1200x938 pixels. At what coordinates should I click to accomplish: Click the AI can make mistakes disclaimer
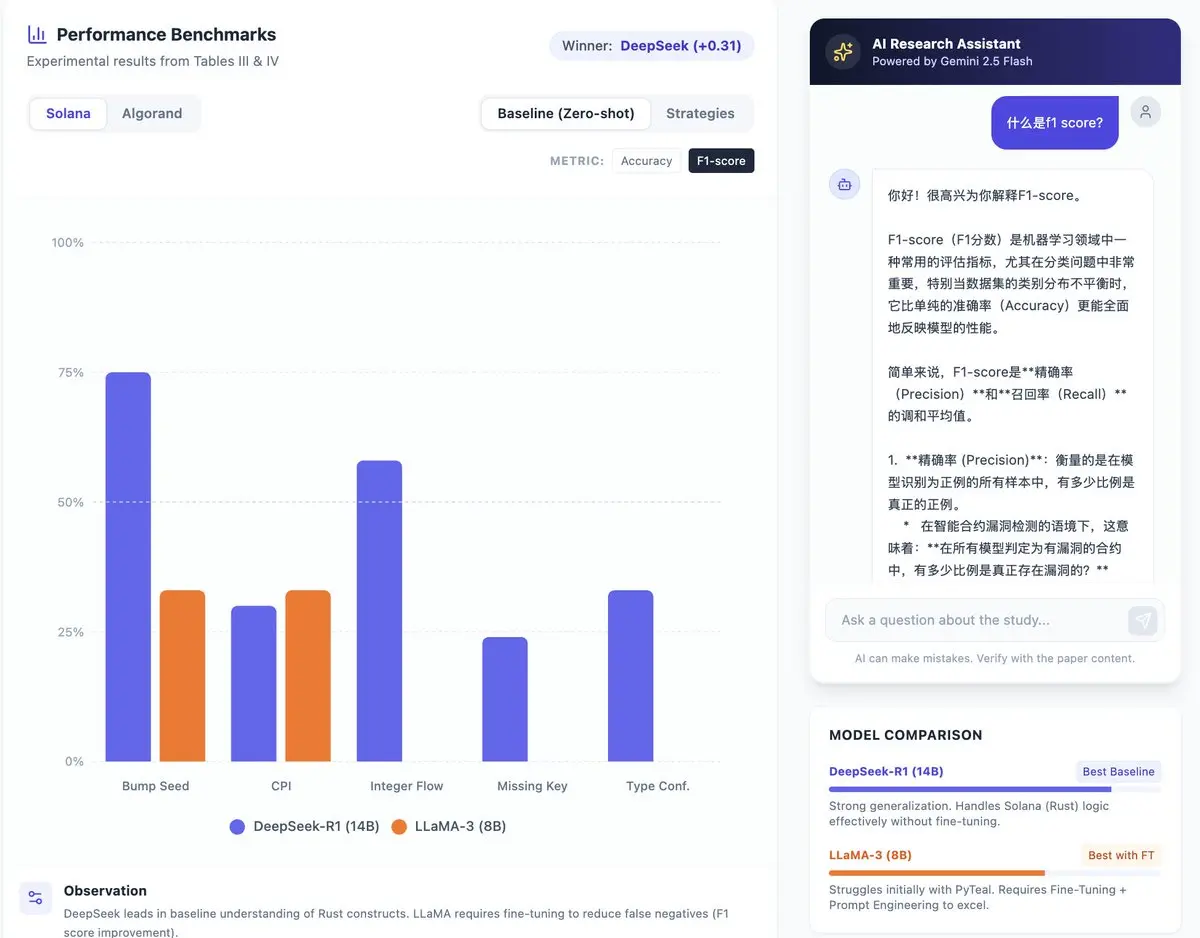(x=995, y=658)
